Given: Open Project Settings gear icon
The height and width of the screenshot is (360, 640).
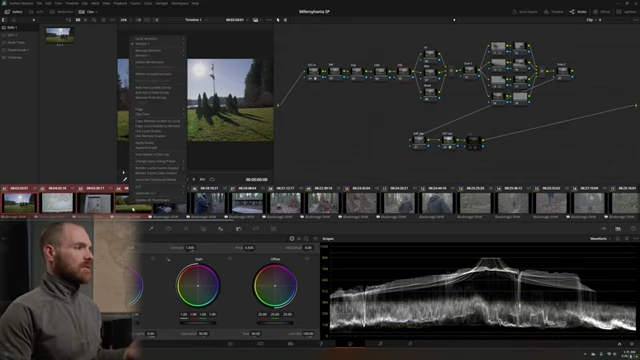Looking at the screenshot, I should (x=632, y=344).
